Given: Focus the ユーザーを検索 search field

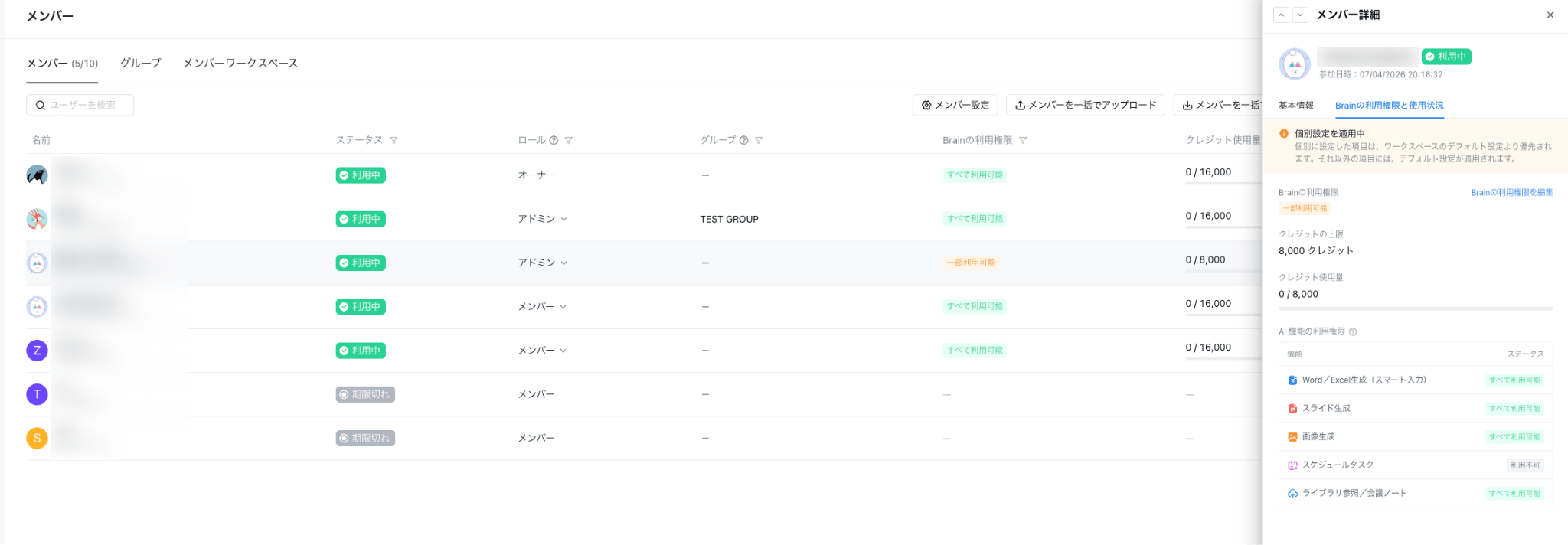Looking at the screenshot, I should point(80,105).
